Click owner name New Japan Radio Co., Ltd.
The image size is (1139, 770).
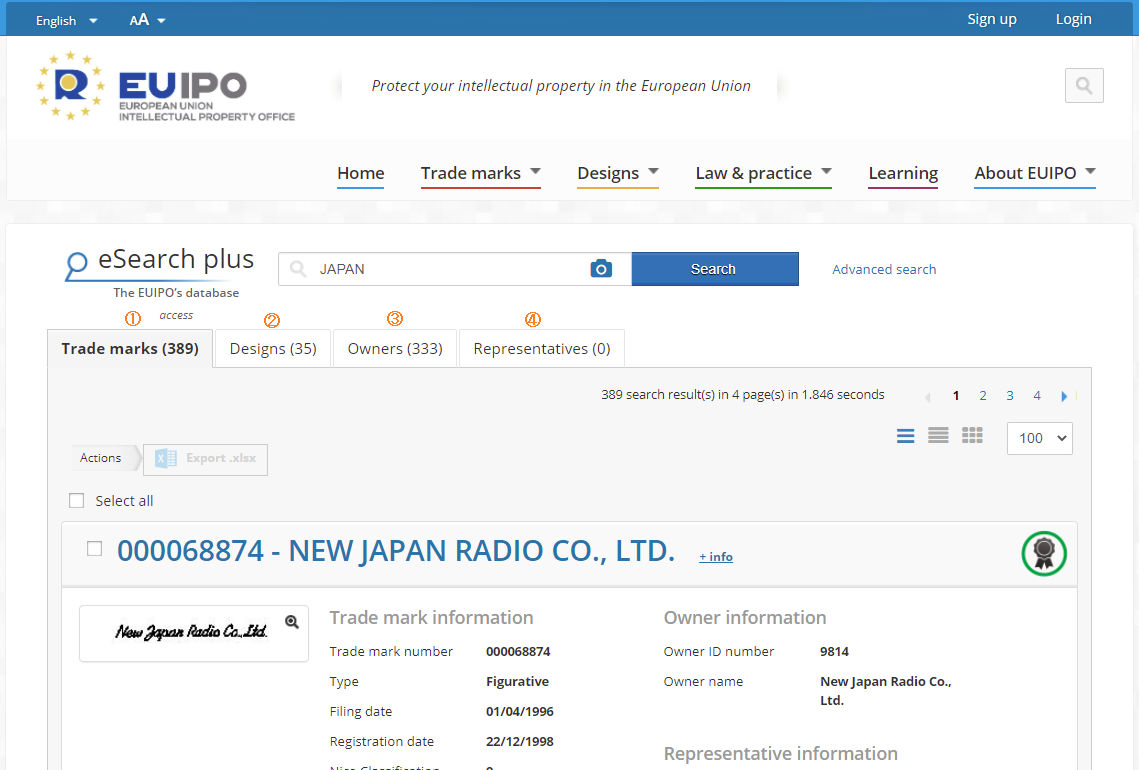click(x=885, y=691)
